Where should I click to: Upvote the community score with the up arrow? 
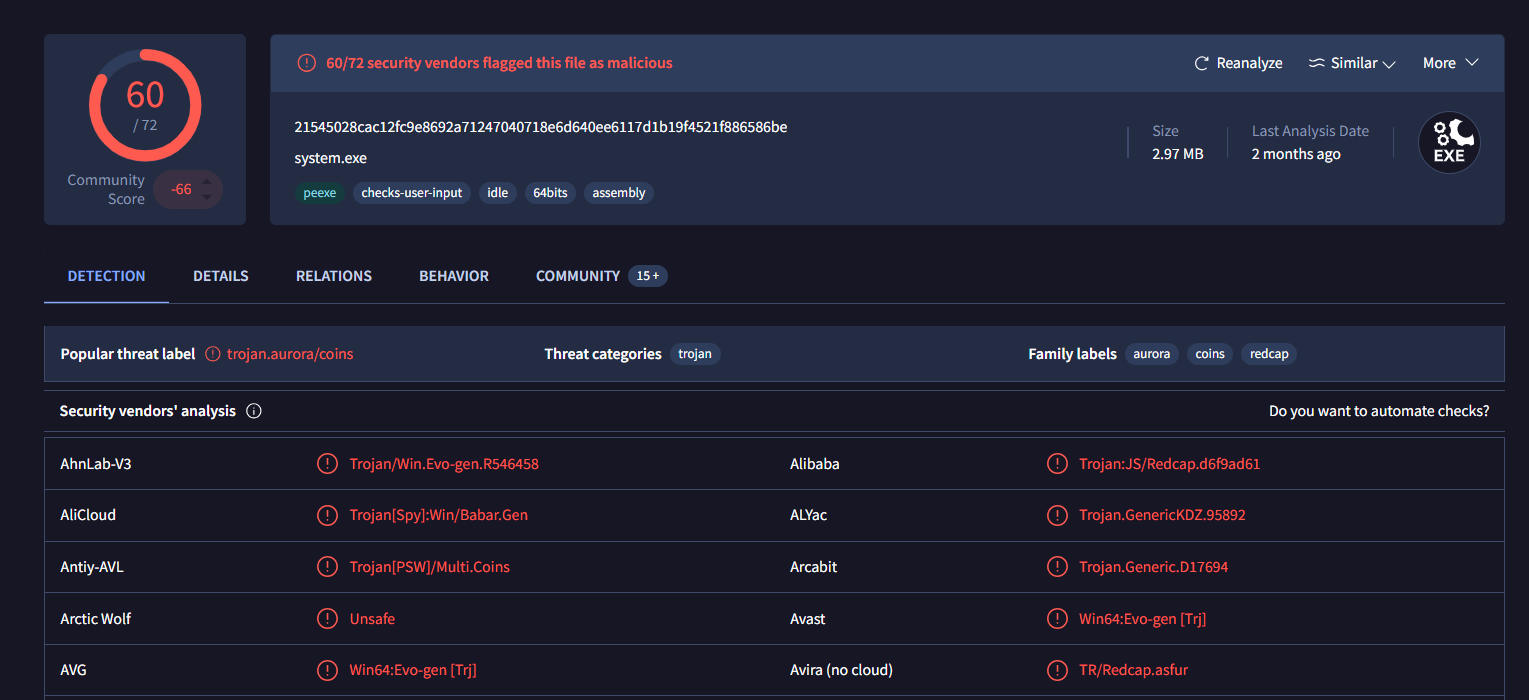click(x=207, y=181)
